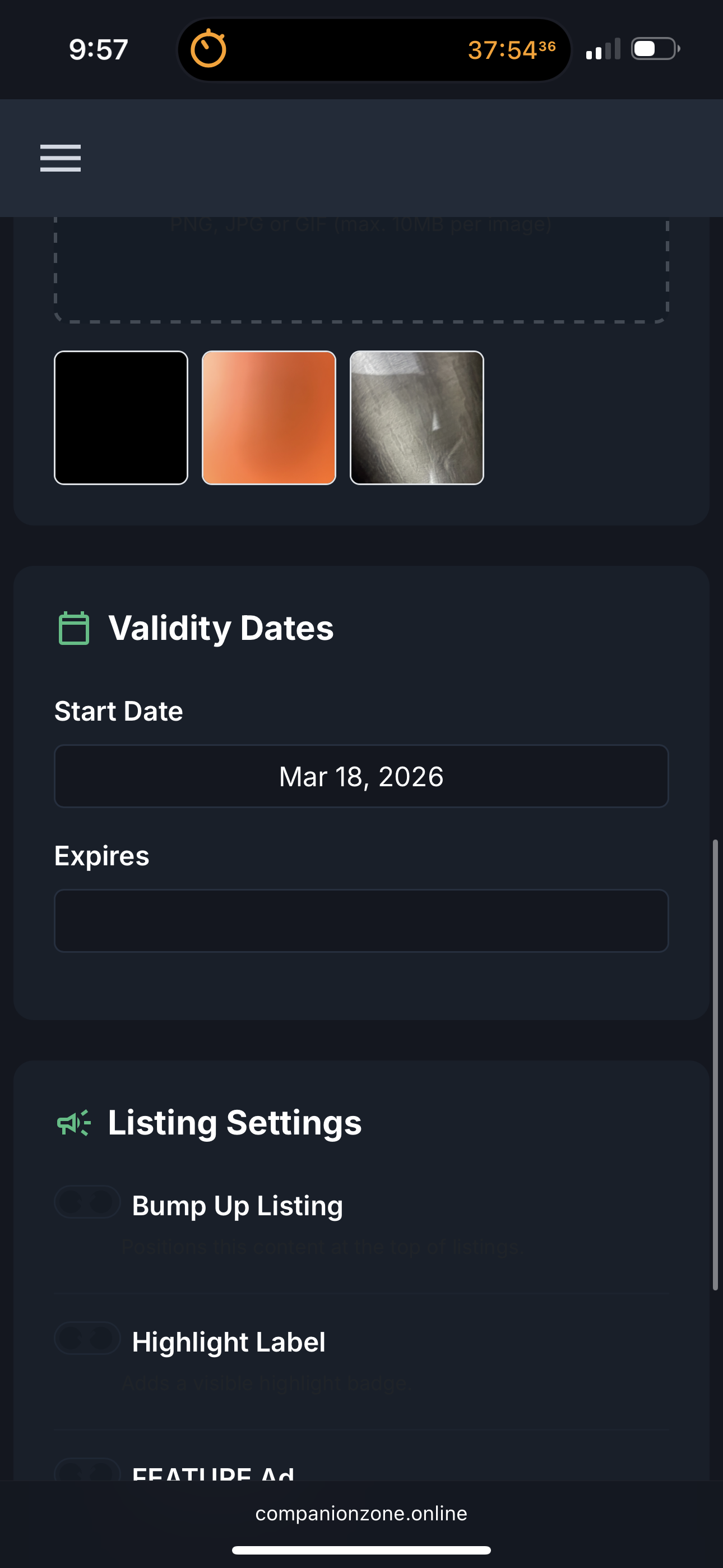Select the black image thumbnail

pyautogui.click(x=121, y=418)
